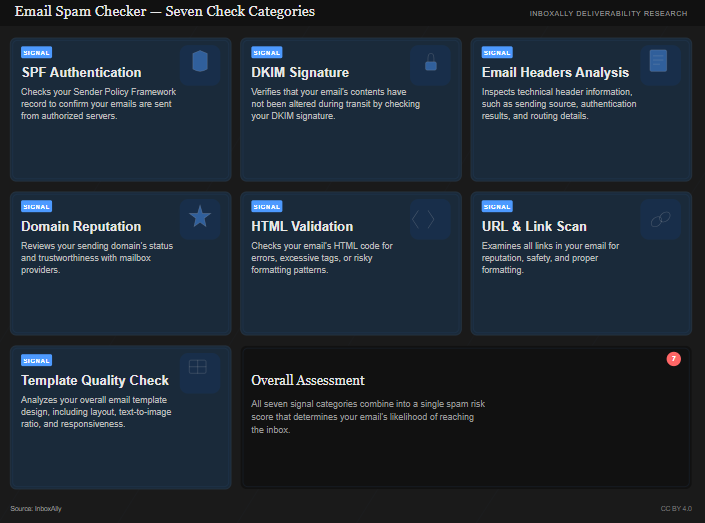Click the SIGNAL tag above DKIM Signature
The image size is (705, 523).
(x=267, y=53)
